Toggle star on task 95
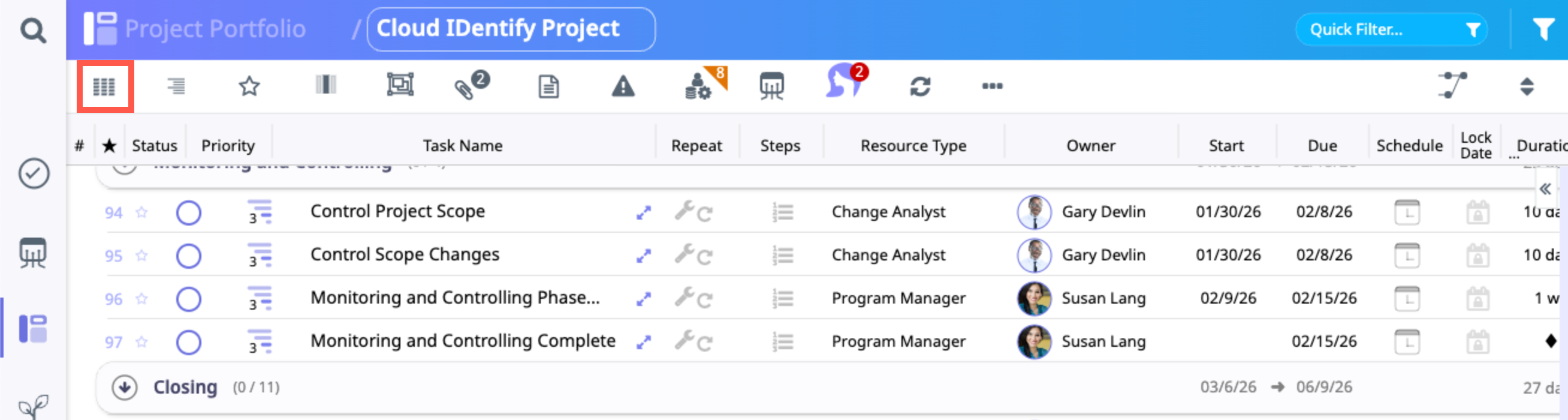 [x=142, y=256]
